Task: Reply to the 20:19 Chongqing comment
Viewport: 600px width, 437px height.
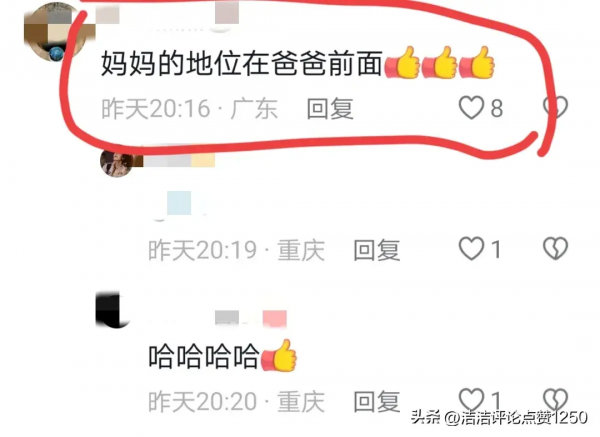Action: [377, 250]
